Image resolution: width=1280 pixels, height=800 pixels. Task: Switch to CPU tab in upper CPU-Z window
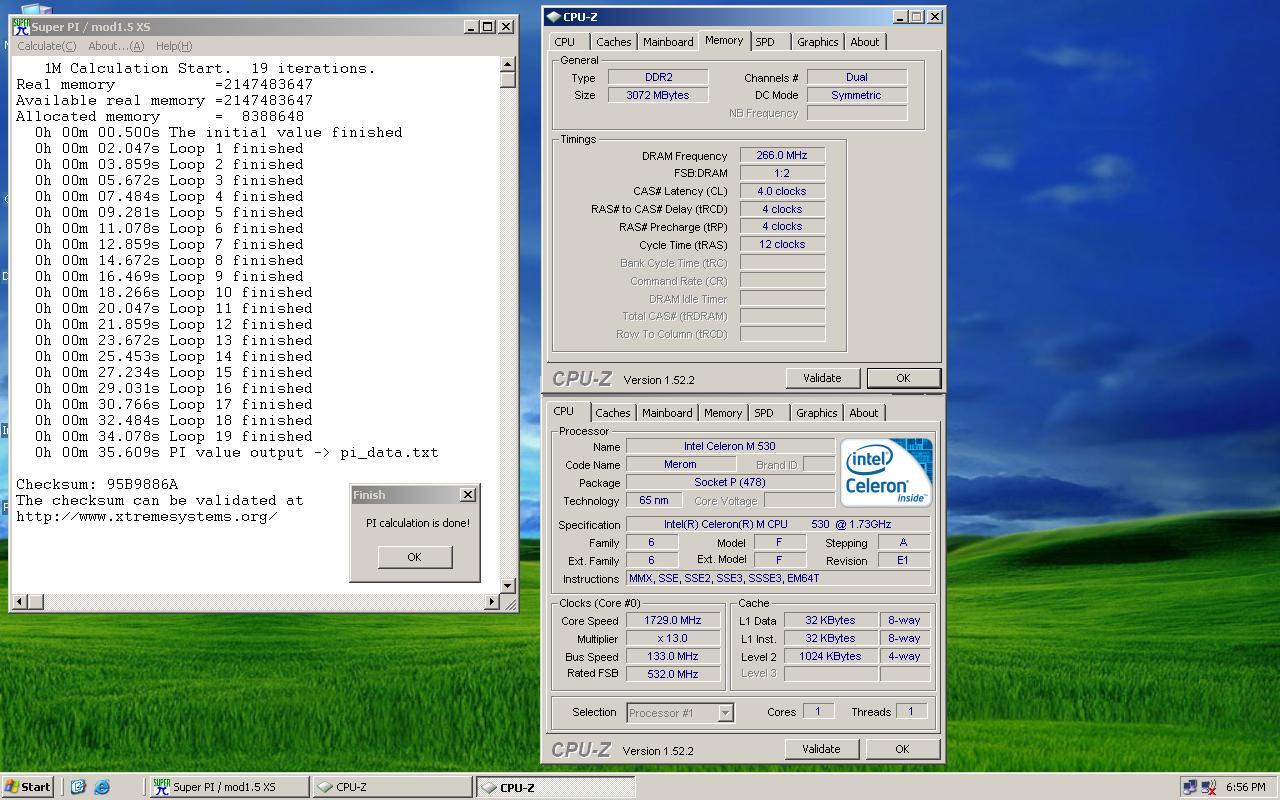(565, 42)
